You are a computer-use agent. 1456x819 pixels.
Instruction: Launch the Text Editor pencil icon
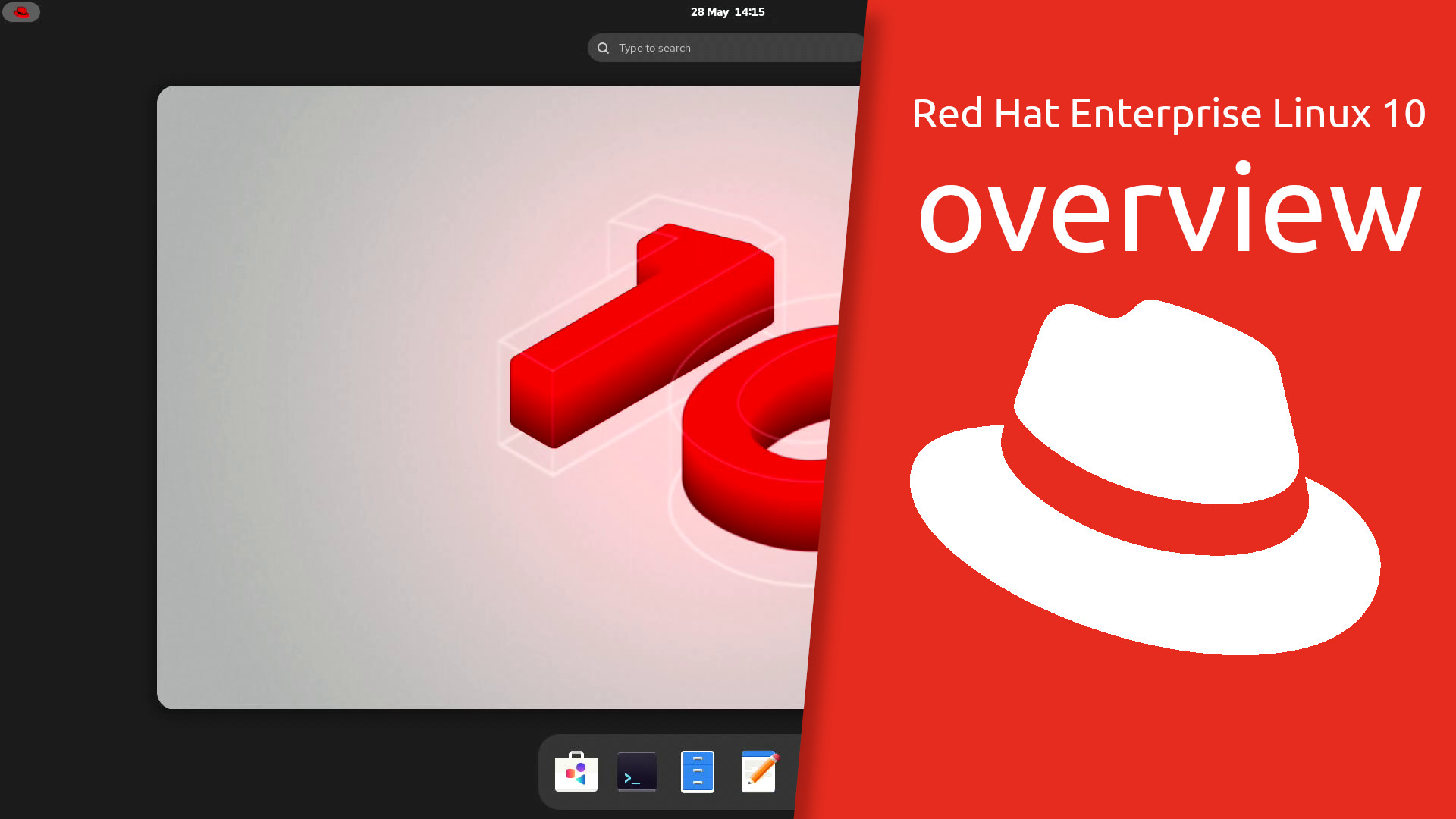point(758,771)
